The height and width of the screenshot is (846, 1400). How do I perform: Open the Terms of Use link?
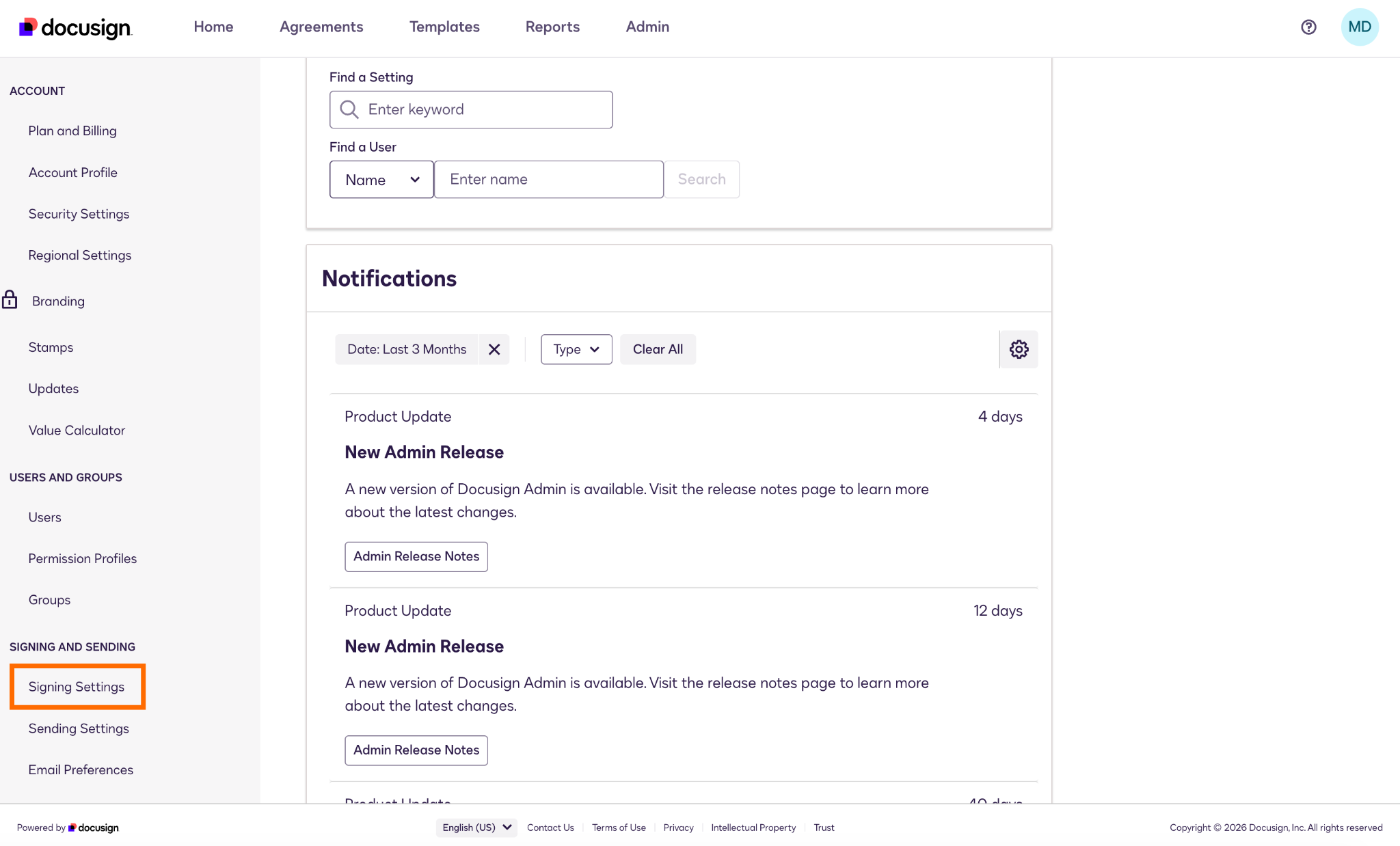click(619, 828)
